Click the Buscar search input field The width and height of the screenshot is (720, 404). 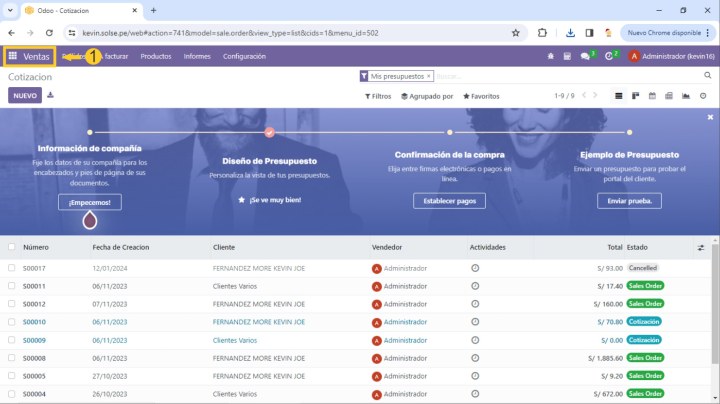point(560,76)
